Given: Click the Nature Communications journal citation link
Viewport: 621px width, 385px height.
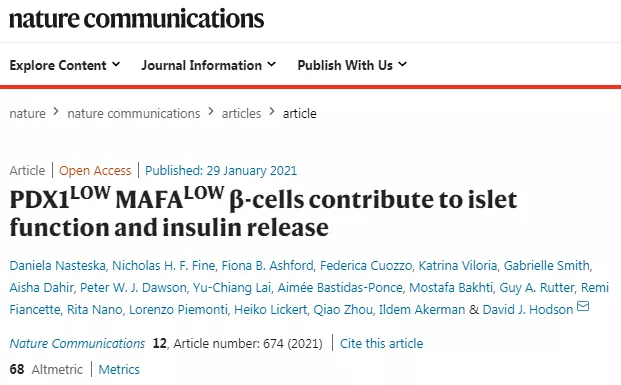Looking at the screenshot, I should pyautogui.click(x=77, y=343).
